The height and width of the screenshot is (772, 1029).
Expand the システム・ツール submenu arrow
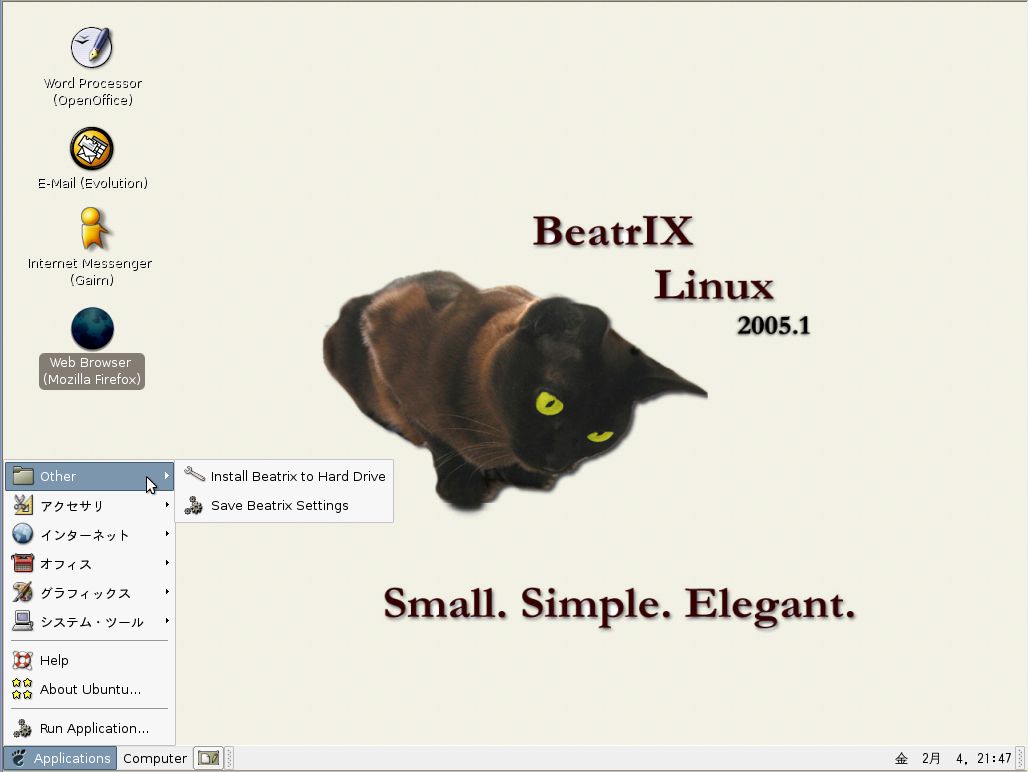167,620
